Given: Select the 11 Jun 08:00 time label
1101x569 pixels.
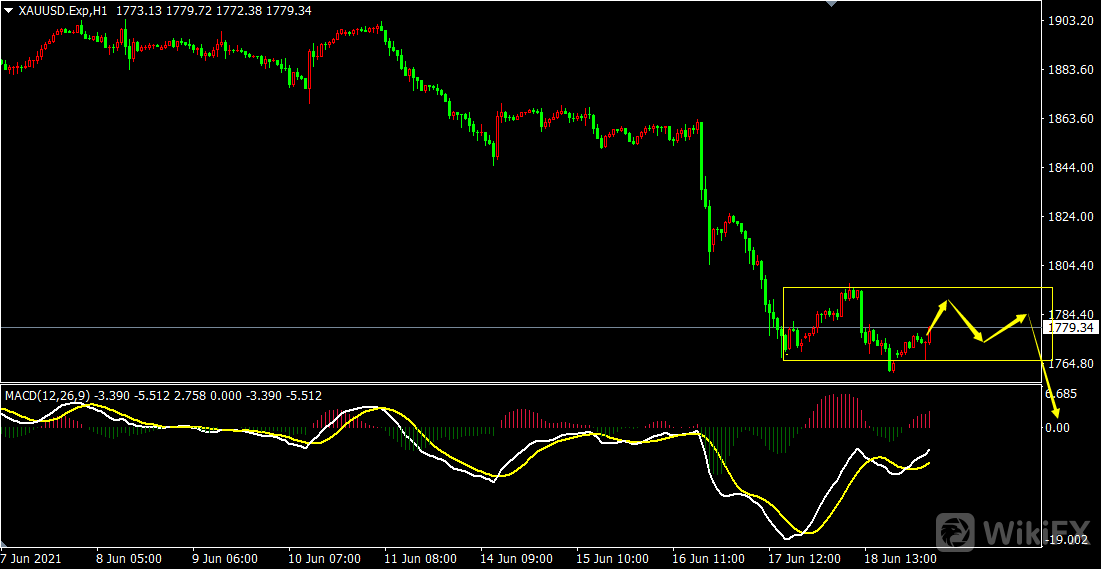Looking at the screenshot, I should [x=421, y=558].
